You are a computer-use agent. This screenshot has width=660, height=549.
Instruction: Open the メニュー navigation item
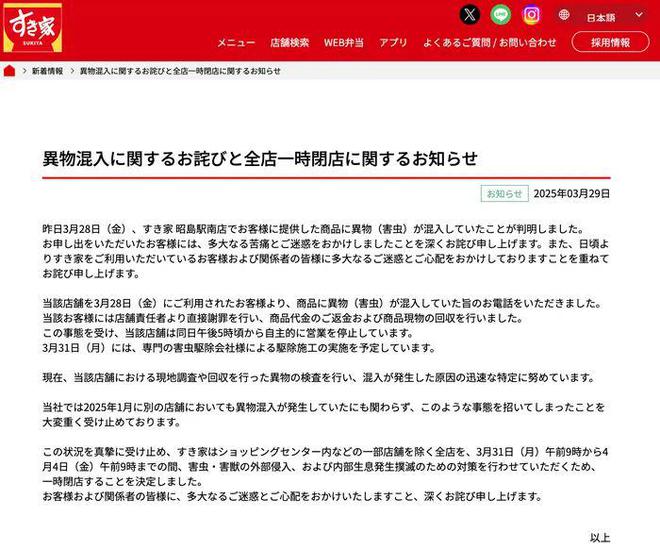pos(236,43)
